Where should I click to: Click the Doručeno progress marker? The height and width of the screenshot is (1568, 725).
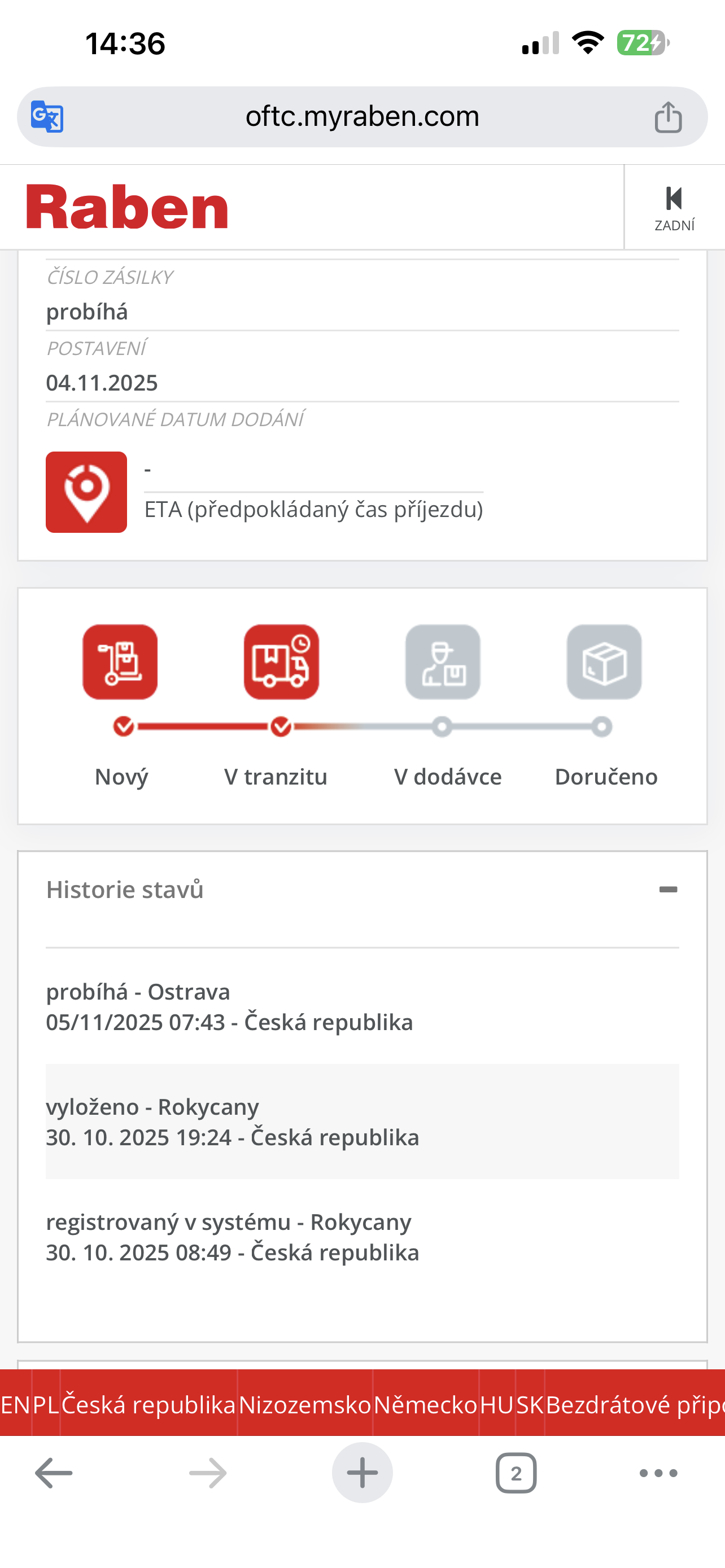point(602,727)
